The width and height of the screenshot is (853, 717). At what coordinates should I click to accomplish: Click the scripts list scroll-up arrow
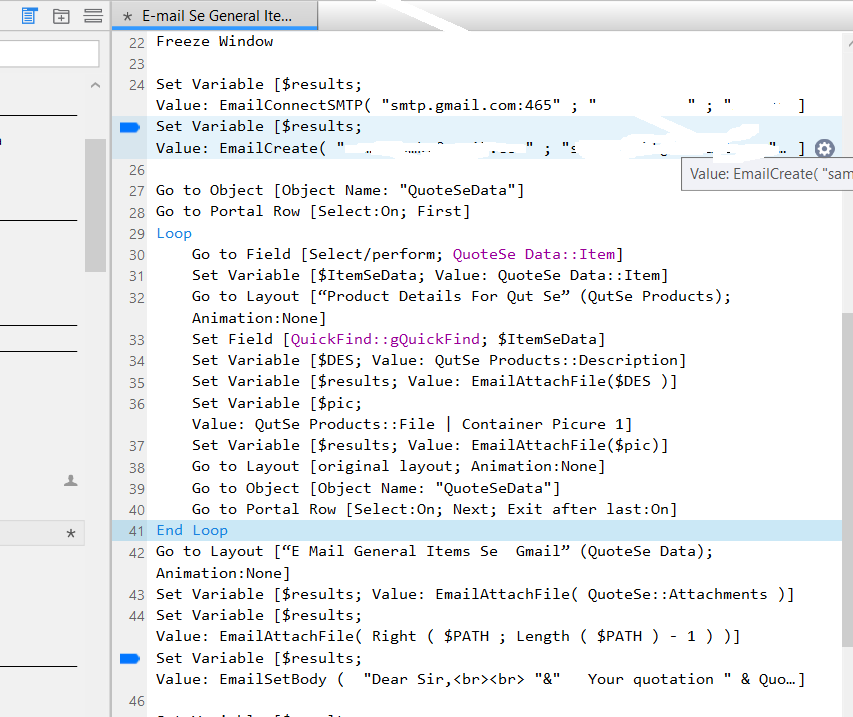pyautogui.click(x=95, y=86)
